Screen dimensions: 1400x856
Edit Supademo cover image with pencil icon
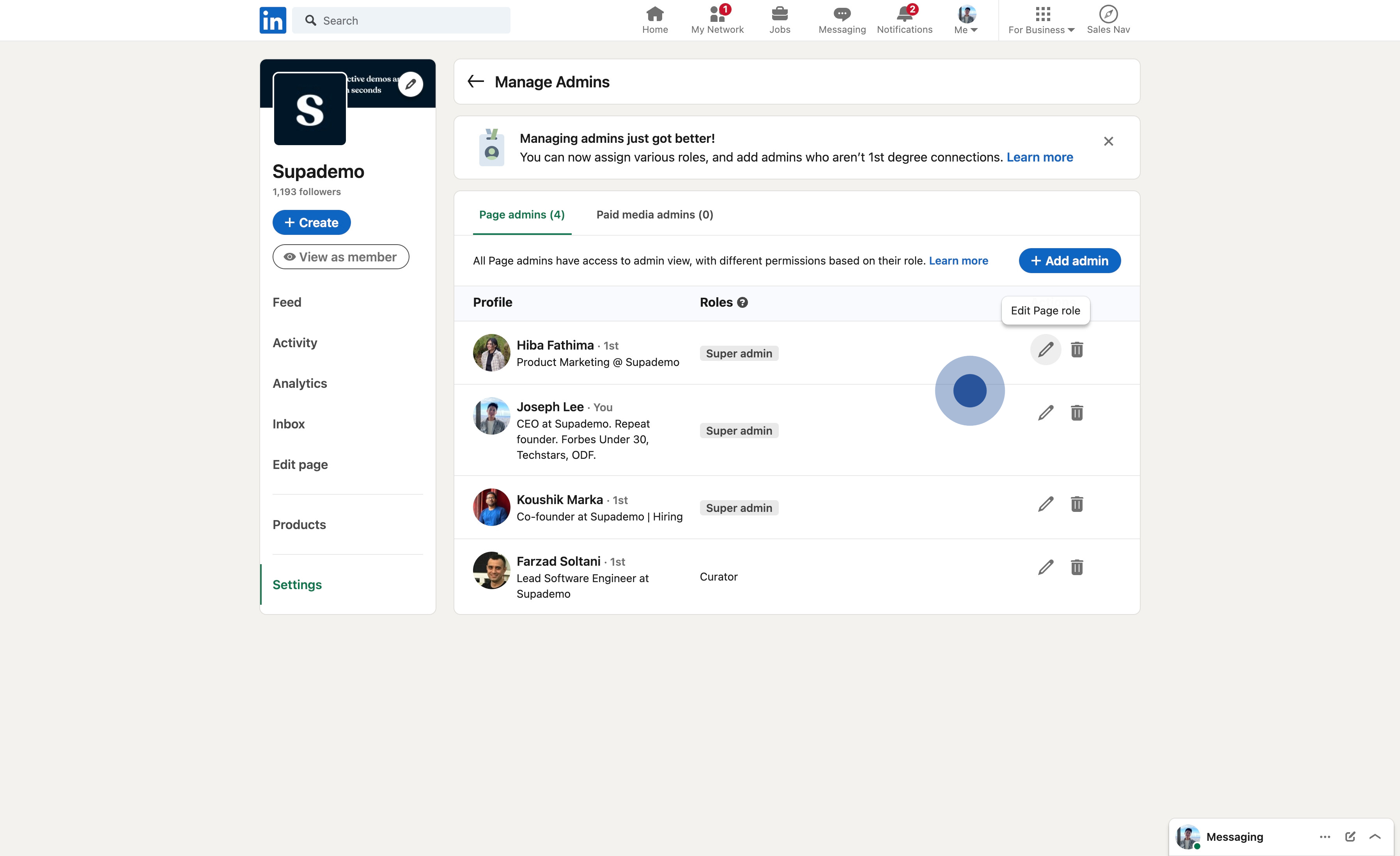(410, 84)
